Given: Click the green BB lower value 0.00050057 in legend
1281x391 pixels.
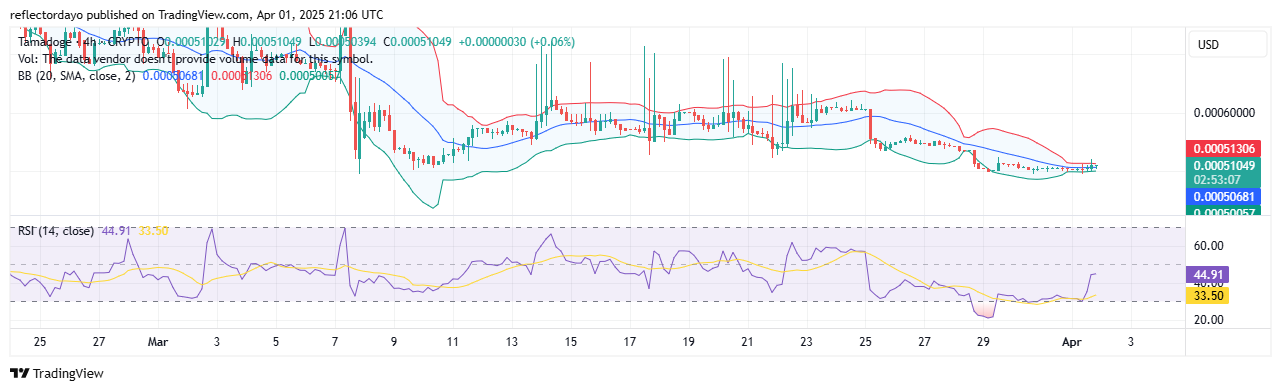Looking at the screenshot, I should 310,76.
